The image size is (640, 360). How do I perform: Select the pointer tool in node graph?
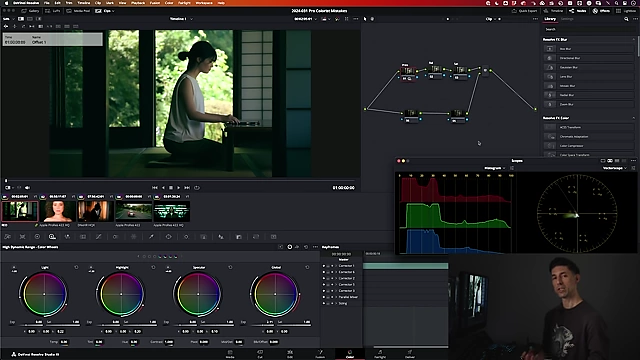tap(365, 19)
